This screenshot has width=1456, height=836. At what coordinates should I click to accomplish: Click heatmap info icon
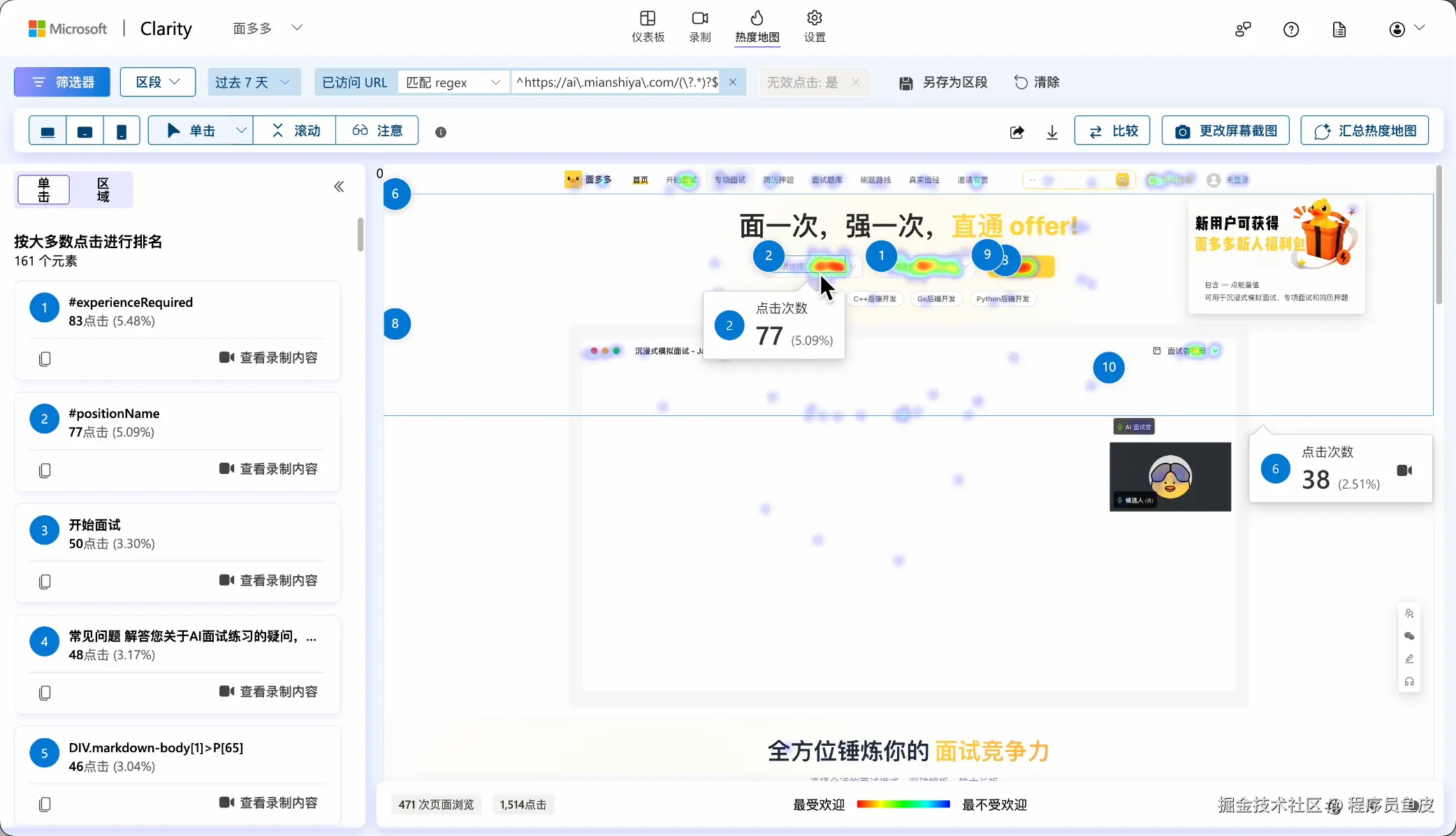[x=441, y=132]
